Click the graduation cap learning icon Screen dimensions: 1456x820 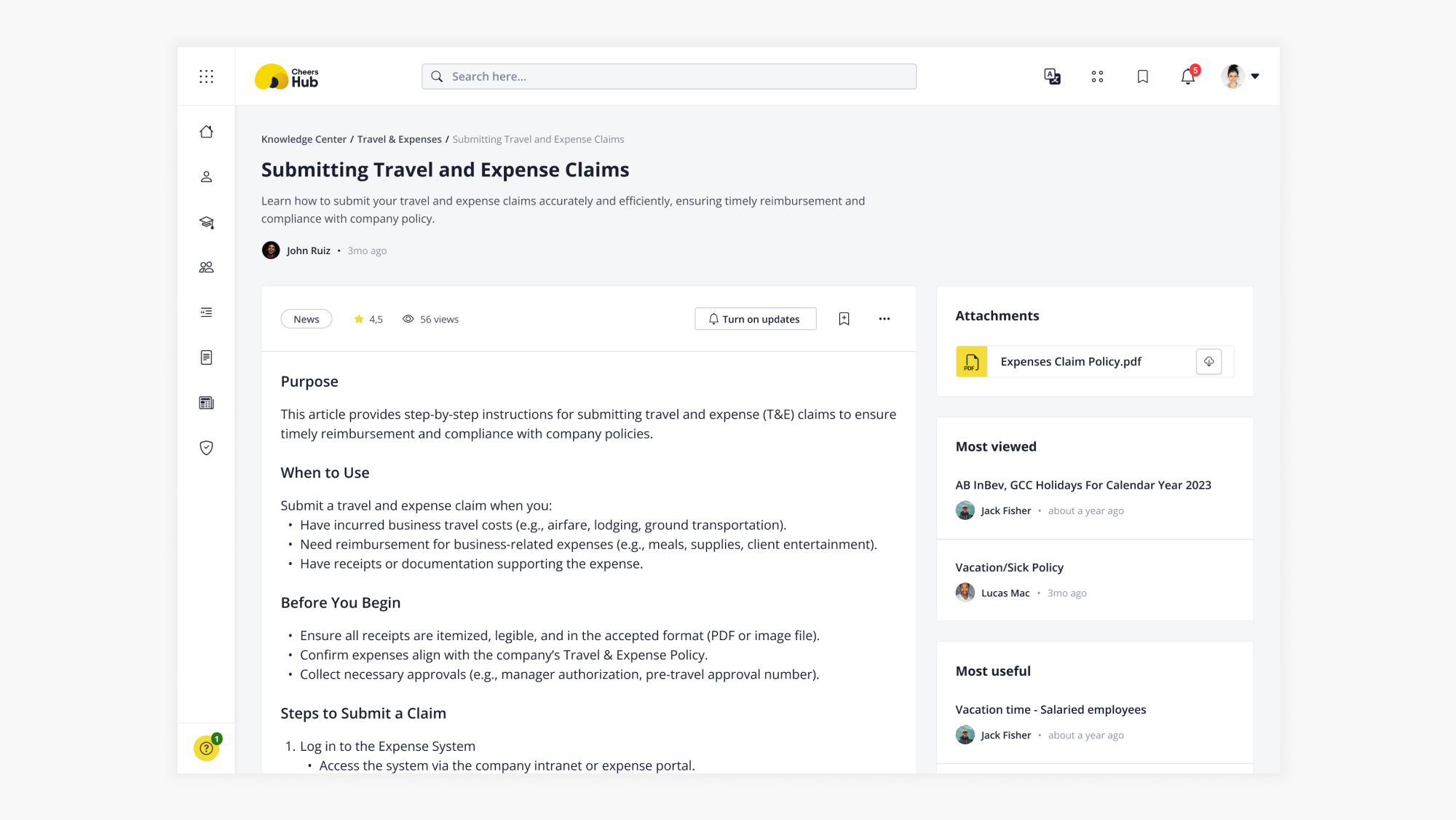(206, 223)
